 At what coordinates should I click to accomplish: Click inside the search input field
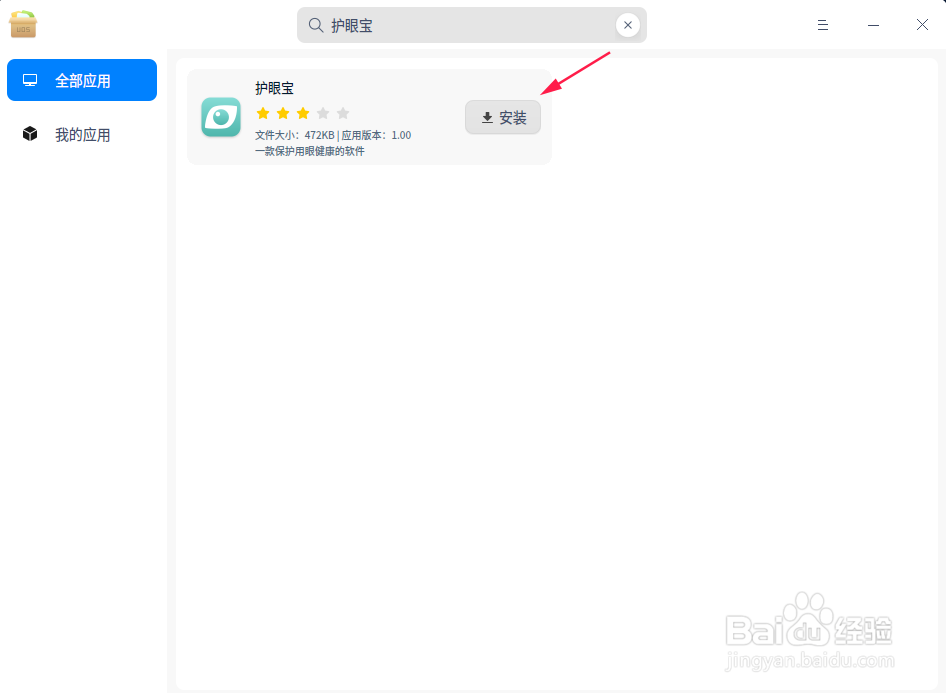pos(450,24)
